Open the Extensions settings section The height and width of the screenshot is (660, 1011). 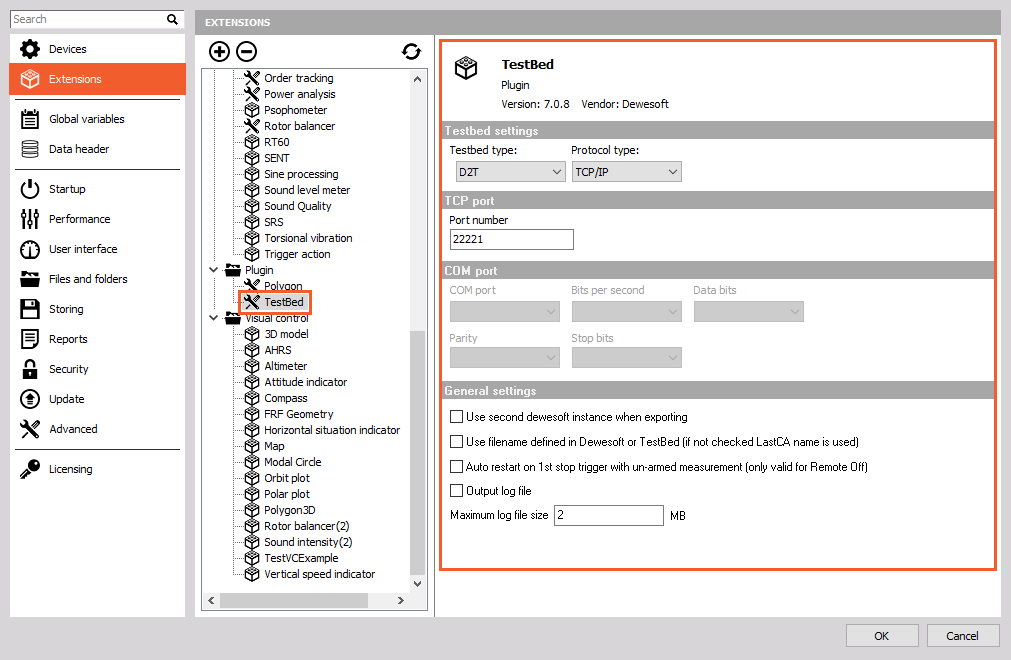point(97,79)
